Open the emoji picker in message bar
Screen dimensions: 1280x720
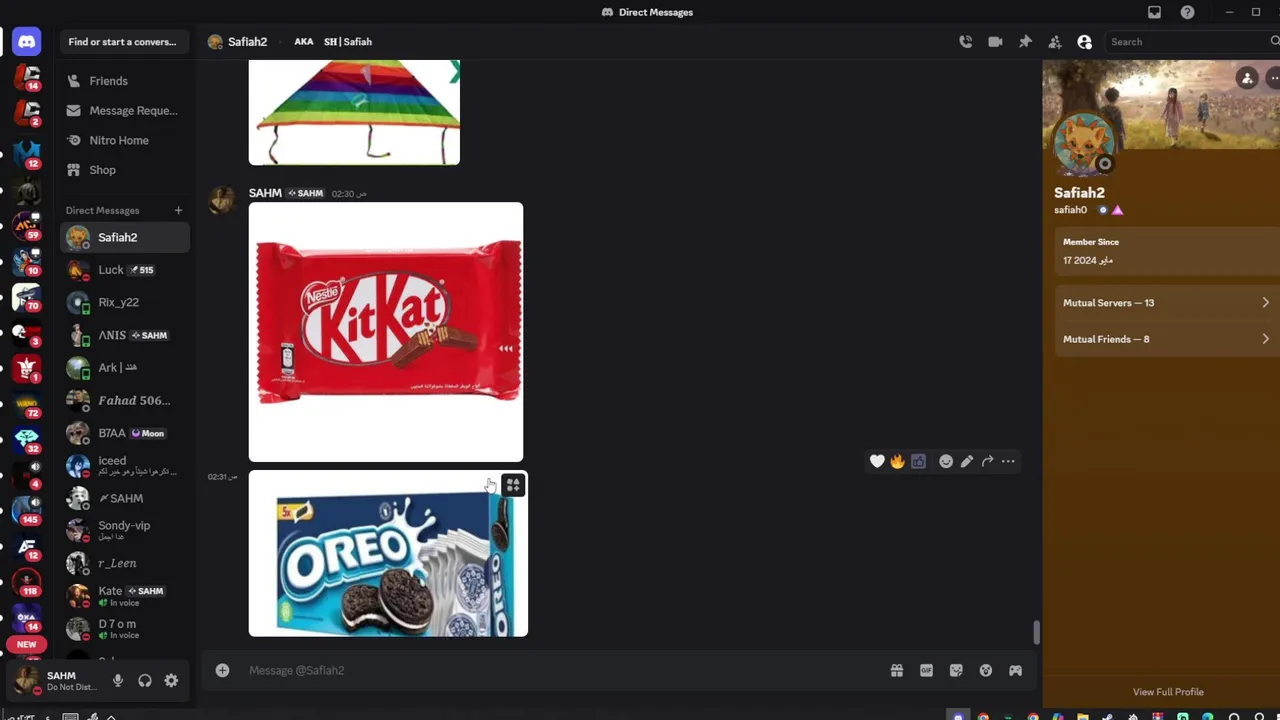986,670
